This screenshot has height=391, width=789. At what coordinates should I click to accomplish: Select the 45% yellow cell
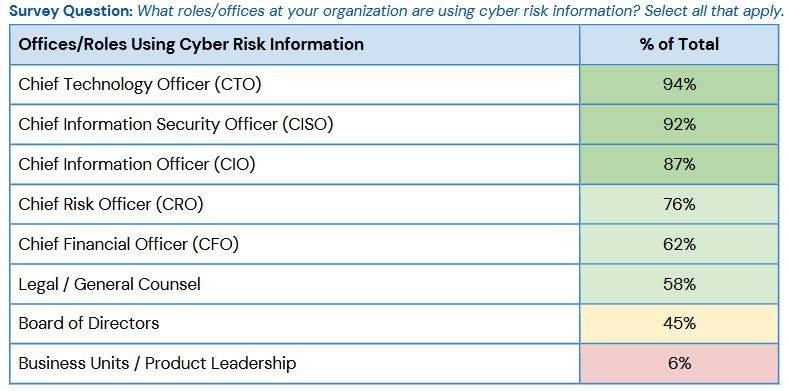679,323
